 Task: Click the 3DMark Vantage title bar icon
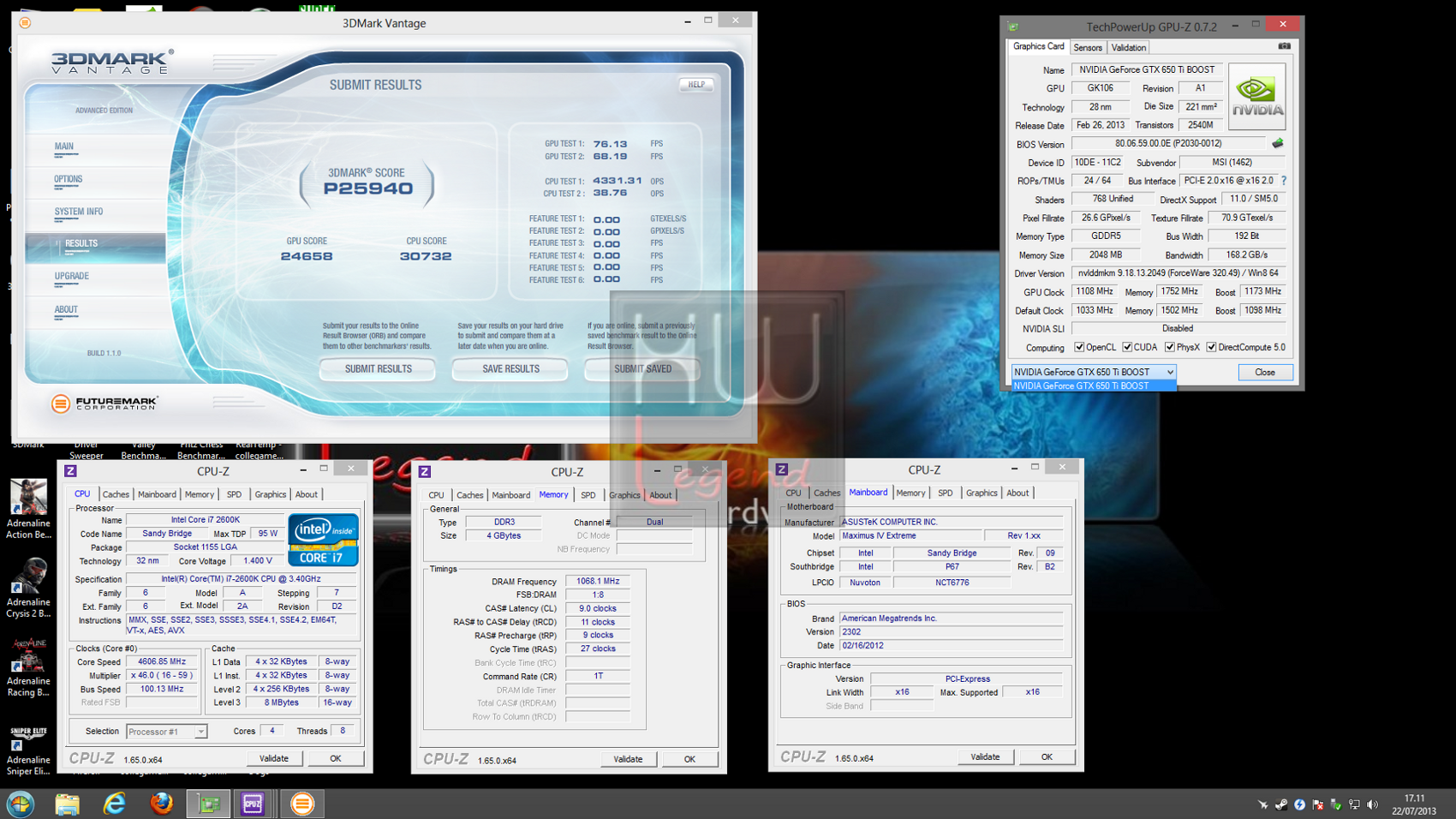tap(25, 23)
